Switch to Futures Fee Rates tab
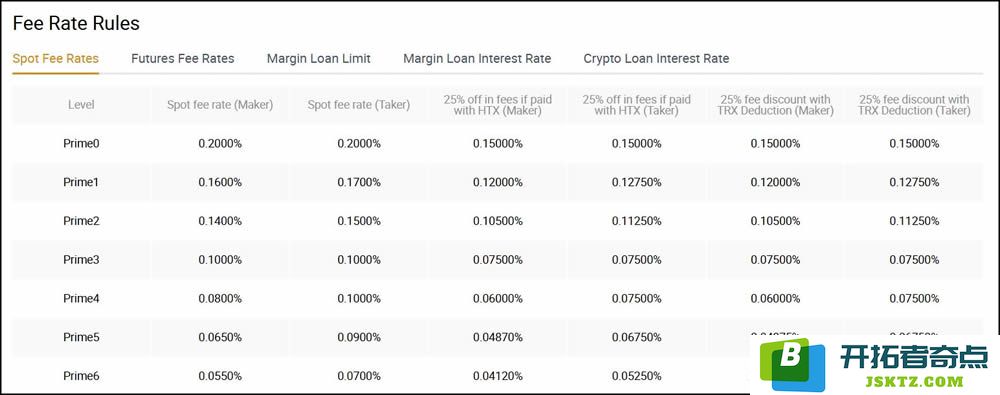The image size is (1000, 395). tap(182, 59)
